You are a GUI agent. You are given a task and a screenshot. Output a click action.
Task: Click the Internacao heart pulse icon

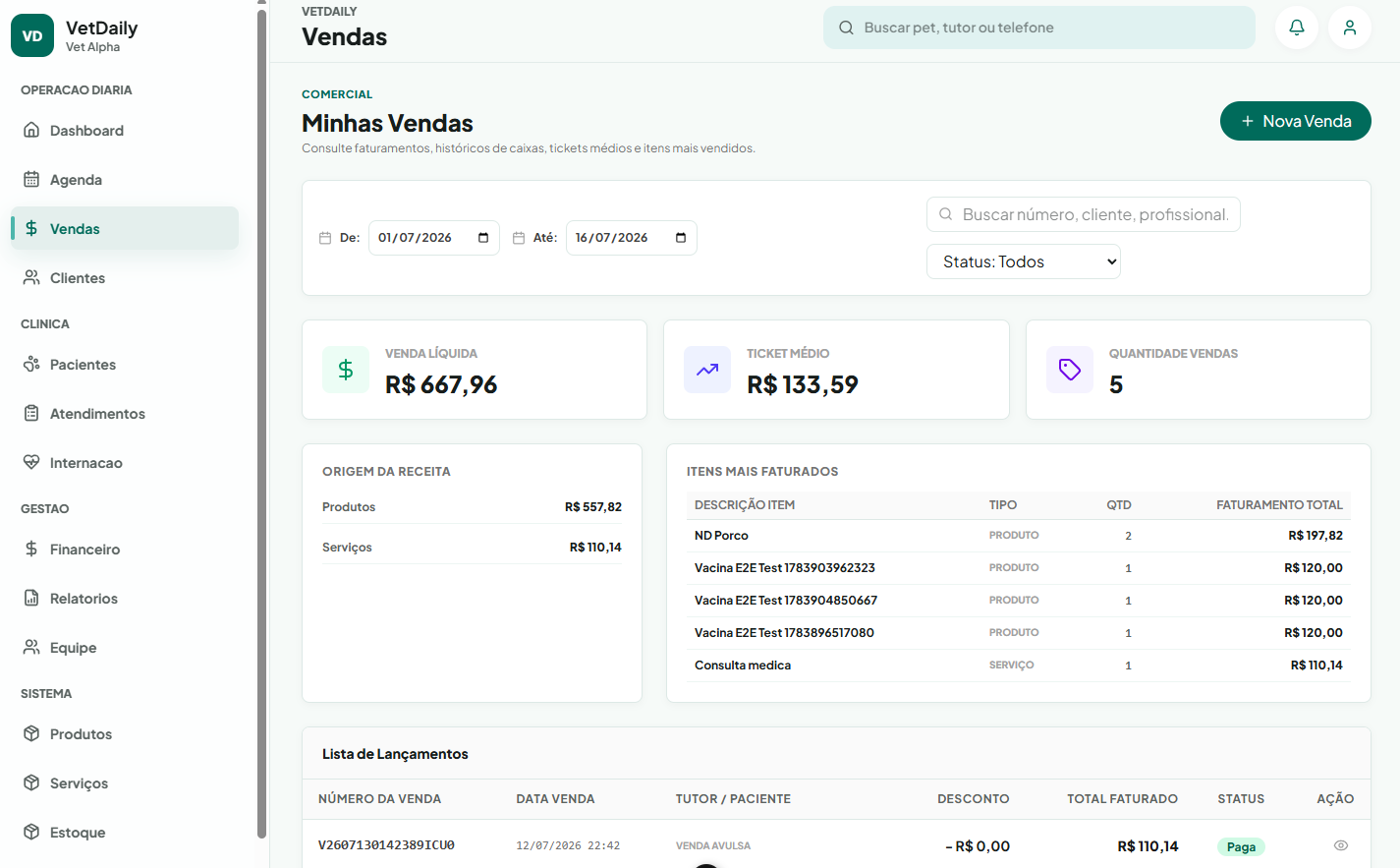[x=31, y=462]
